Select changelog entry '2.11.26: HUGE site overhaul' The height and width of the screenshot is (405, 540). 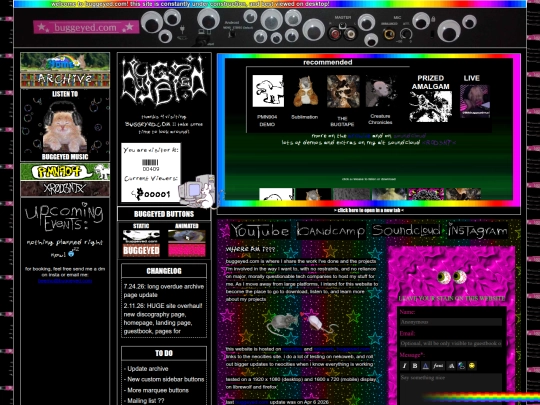click(164, 319)
